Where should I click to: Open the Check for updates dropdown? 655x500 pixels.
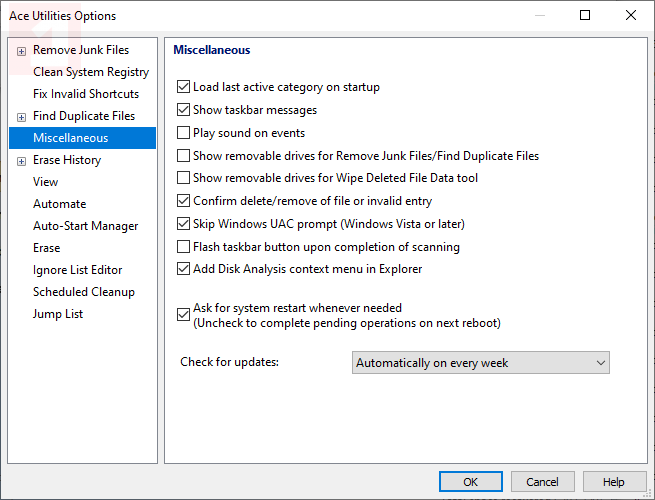coord(481,363)
